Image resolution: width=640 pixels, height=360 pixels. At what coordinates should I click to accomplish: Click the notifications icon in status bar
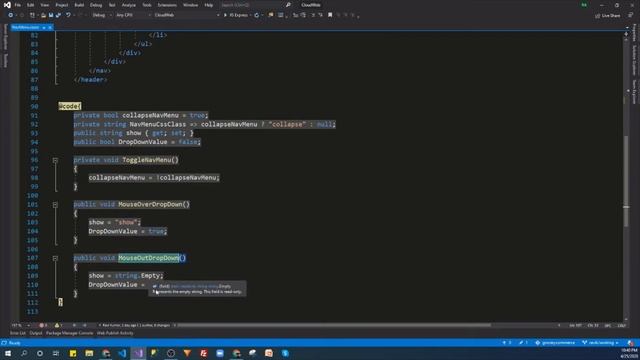pos(631,343)
